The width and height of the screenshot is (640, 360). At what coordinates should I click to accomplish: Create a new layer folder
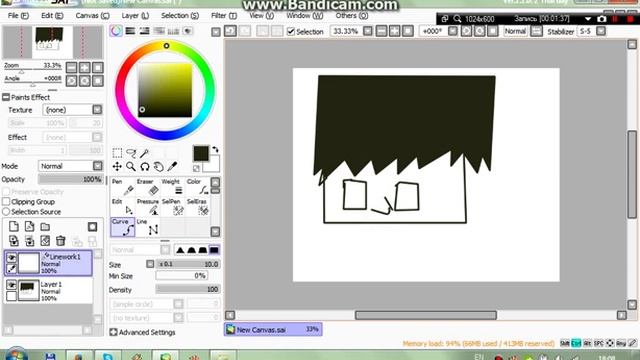pos(45,227)
